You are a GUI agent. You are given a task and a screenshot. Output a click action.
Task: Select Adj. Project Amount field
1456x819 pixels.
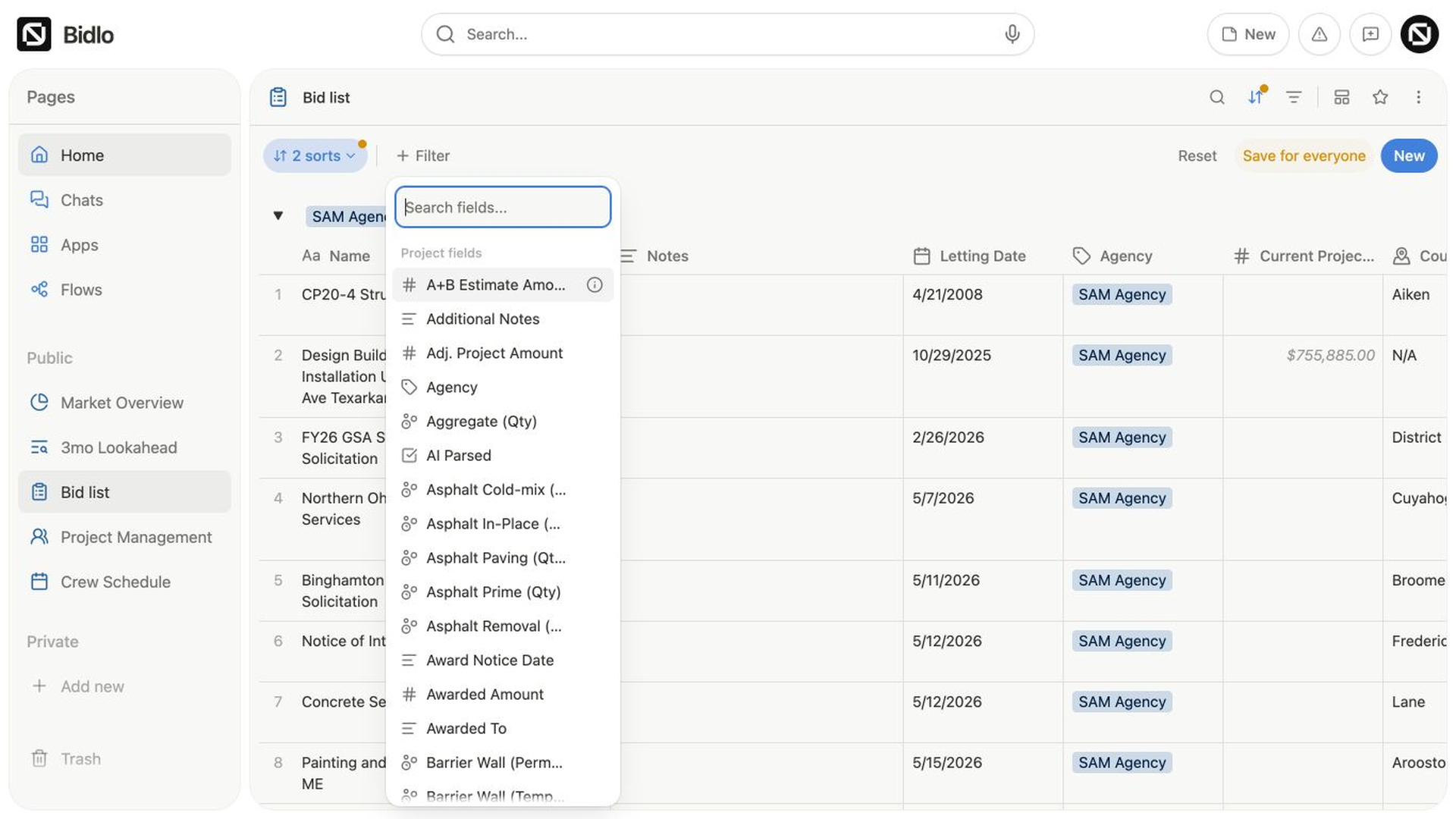pyautogui.click(x=503, y=353)
